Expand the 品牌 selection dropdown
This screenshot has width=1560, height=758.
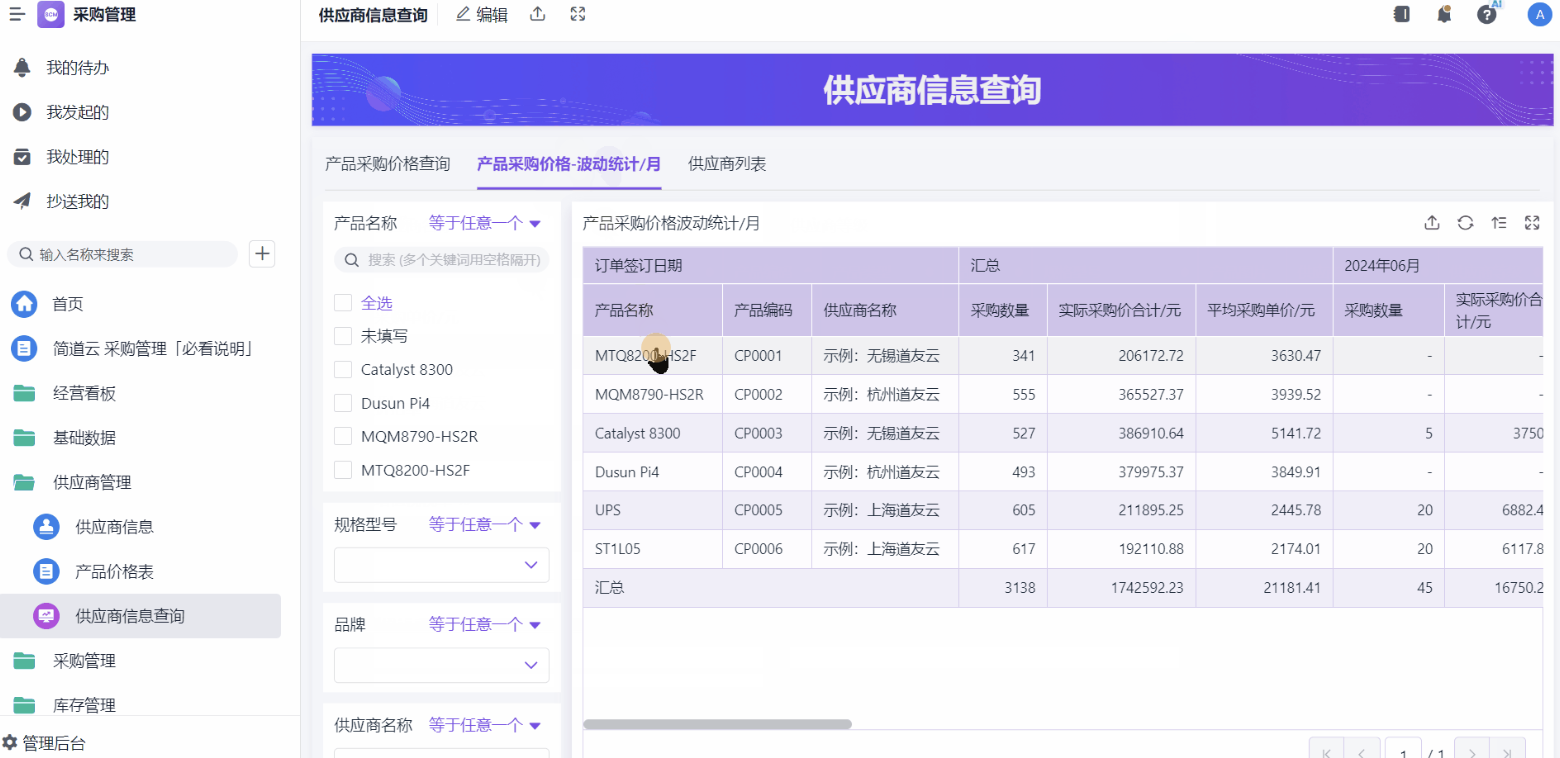(441, 665)
